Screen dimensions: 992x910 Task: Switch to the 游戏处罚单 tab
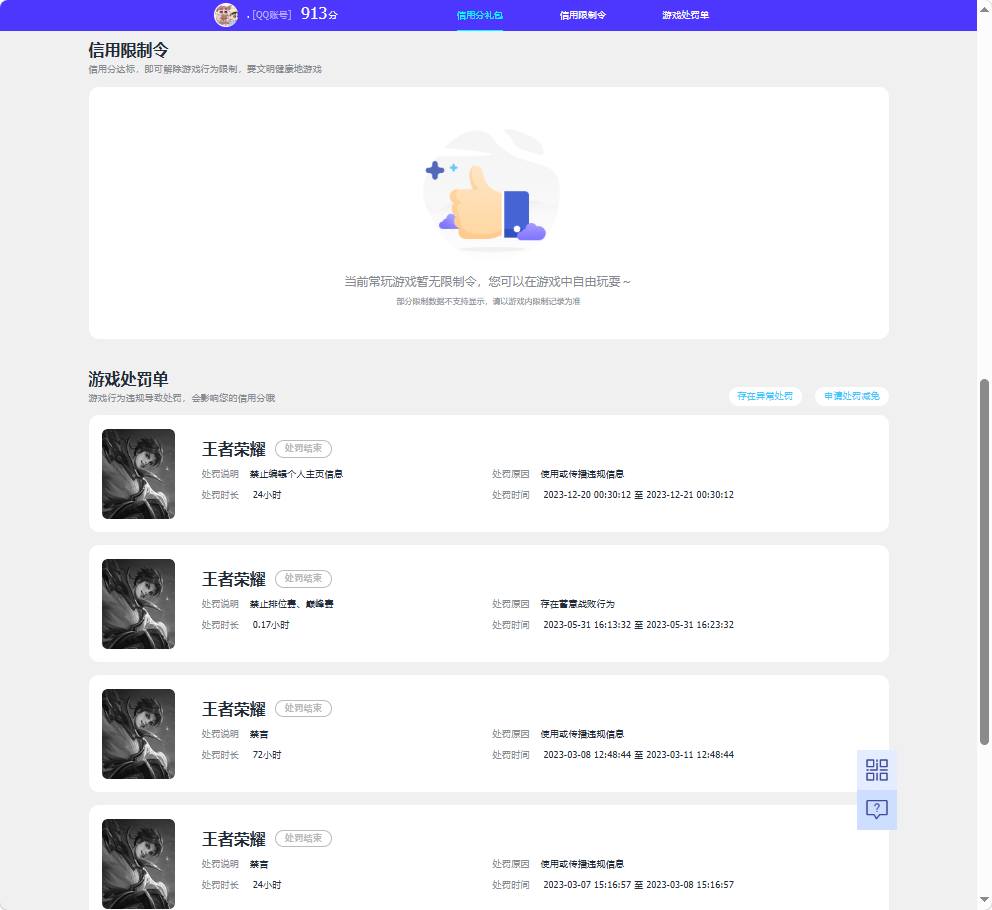point(685,15)
